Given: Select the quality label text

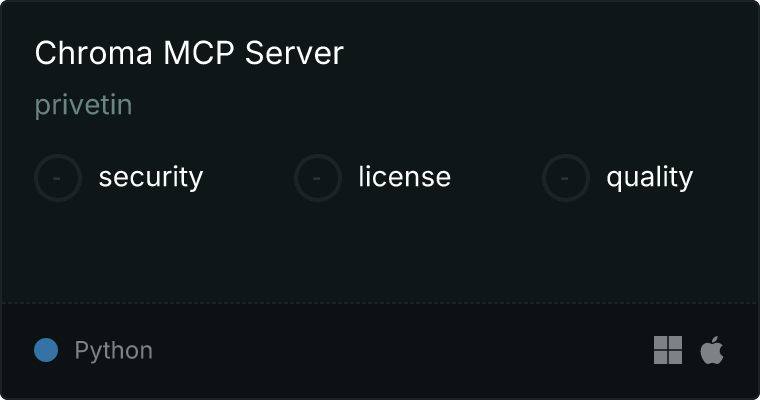Looking at the screenshot, I should pos(649,177).
